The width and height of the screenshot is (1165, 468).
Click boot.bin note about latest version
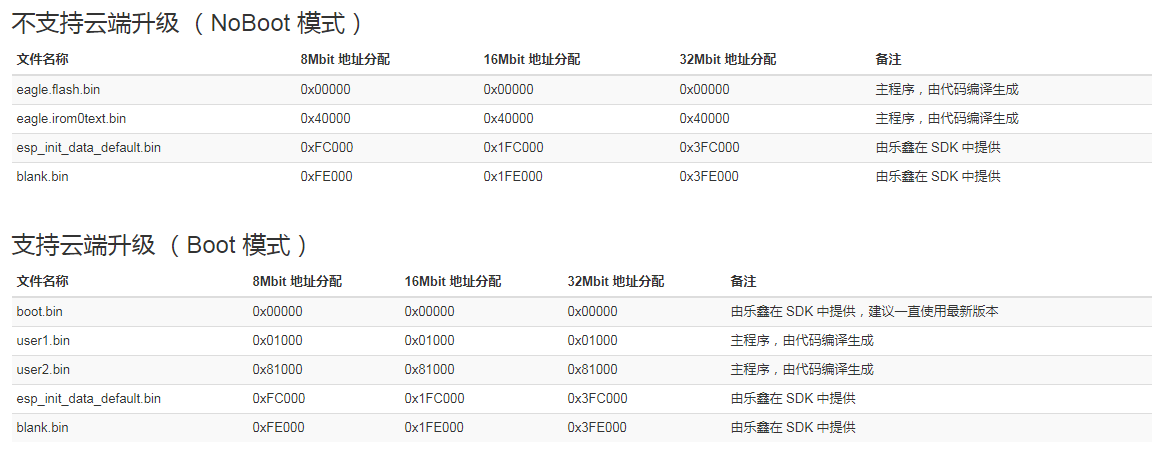click(x=864, y=312)
